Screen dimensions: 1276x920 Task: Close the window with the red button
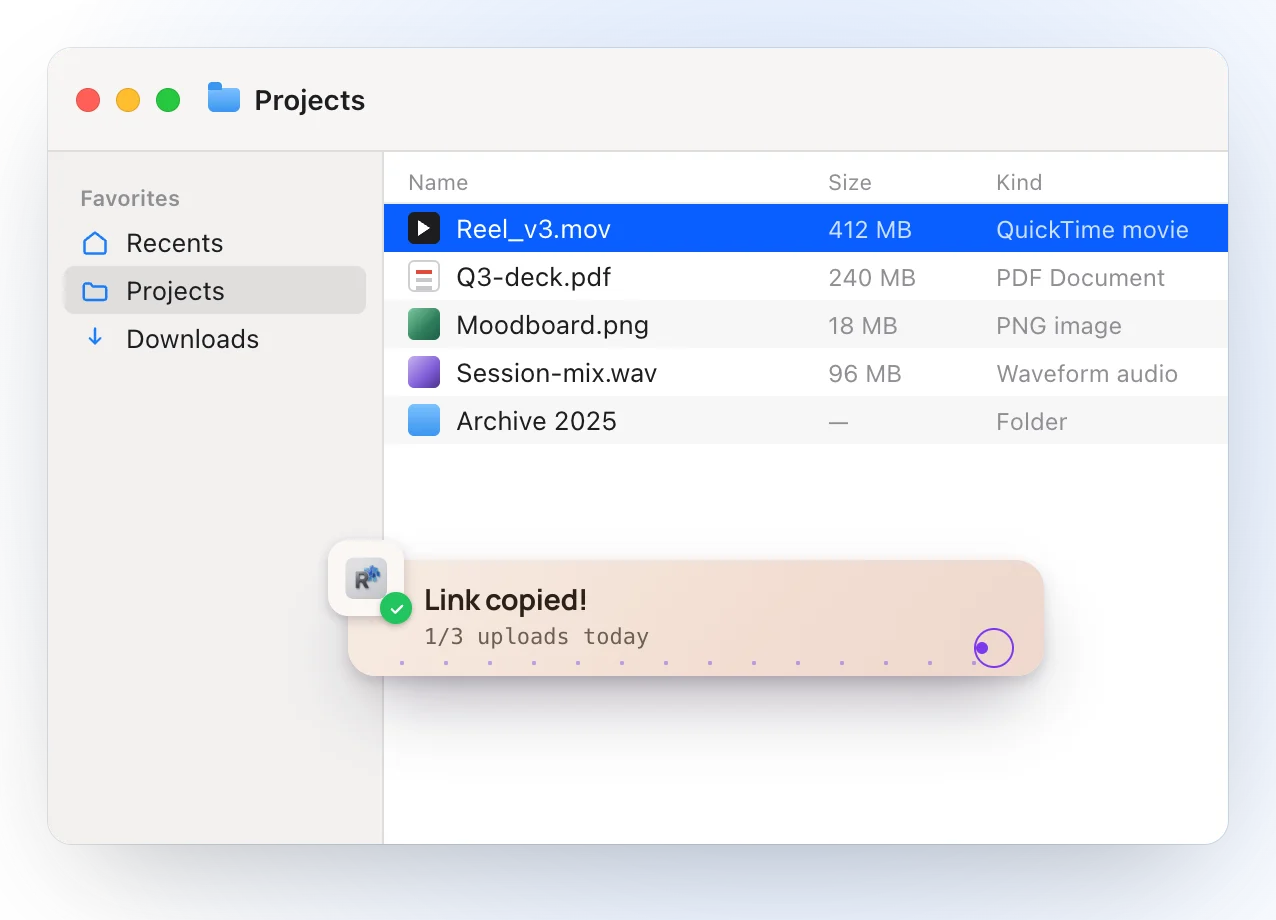(88, 100)
